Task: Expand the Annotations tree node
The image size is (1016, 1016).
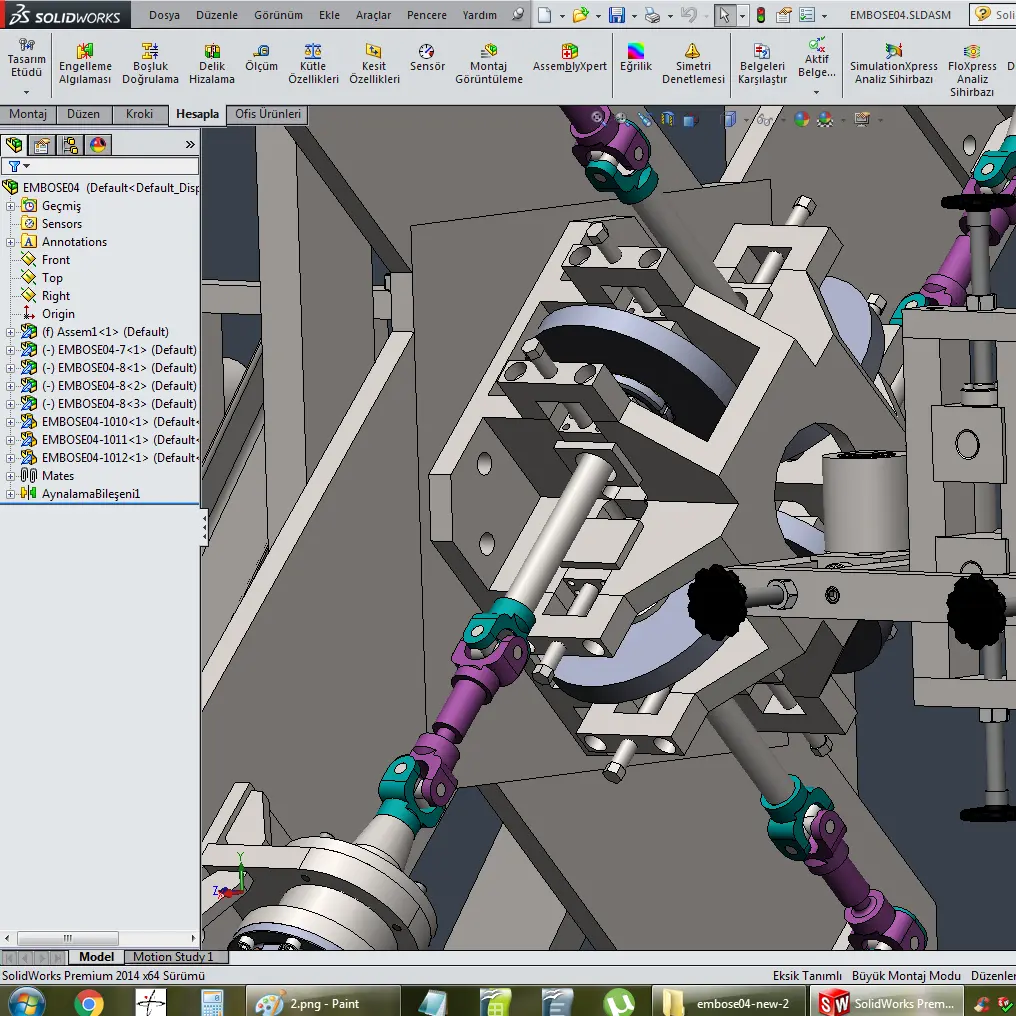Action: [10, 242]
